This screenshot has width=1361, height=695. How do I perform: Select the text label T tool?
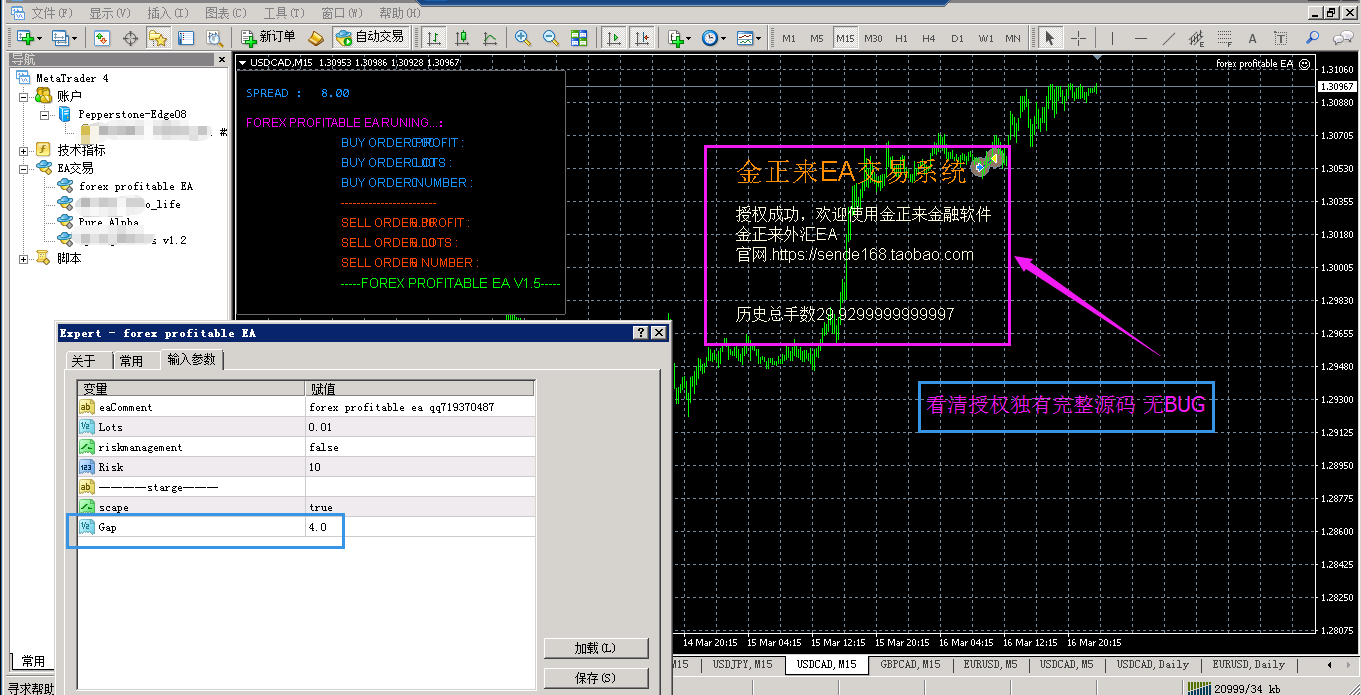pos(1279,38)
